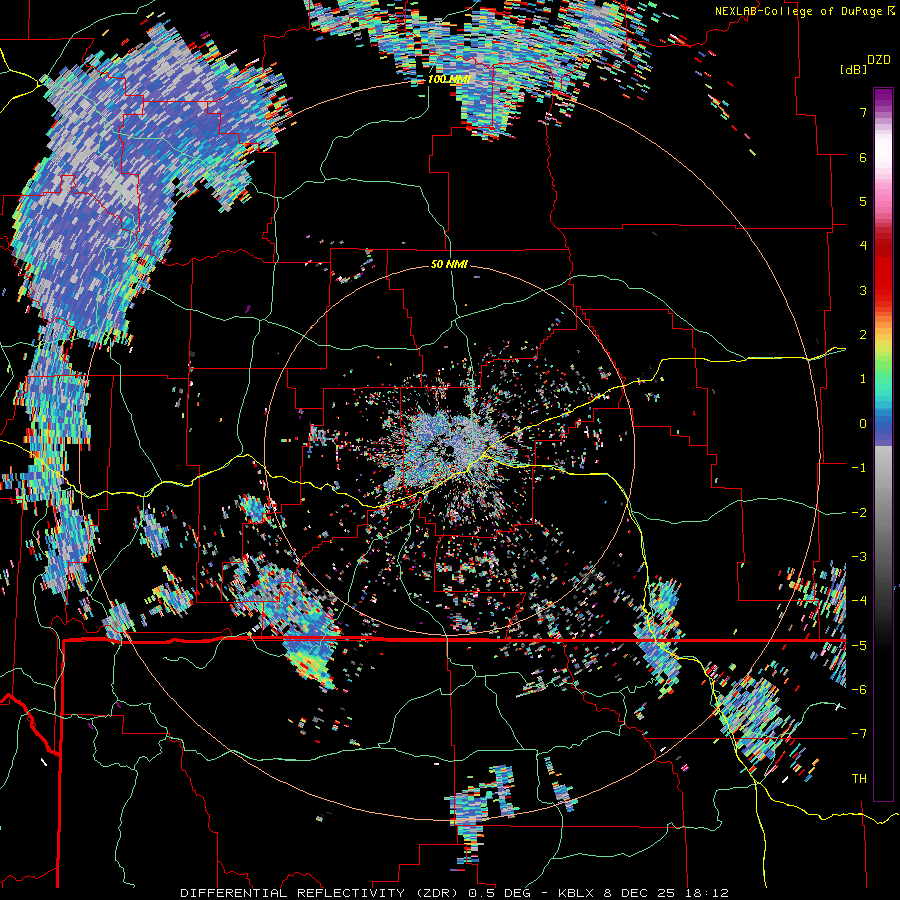
Task: Click the 2 dB scale tick label
Action: pyautogui.click(x=863, y=335)
